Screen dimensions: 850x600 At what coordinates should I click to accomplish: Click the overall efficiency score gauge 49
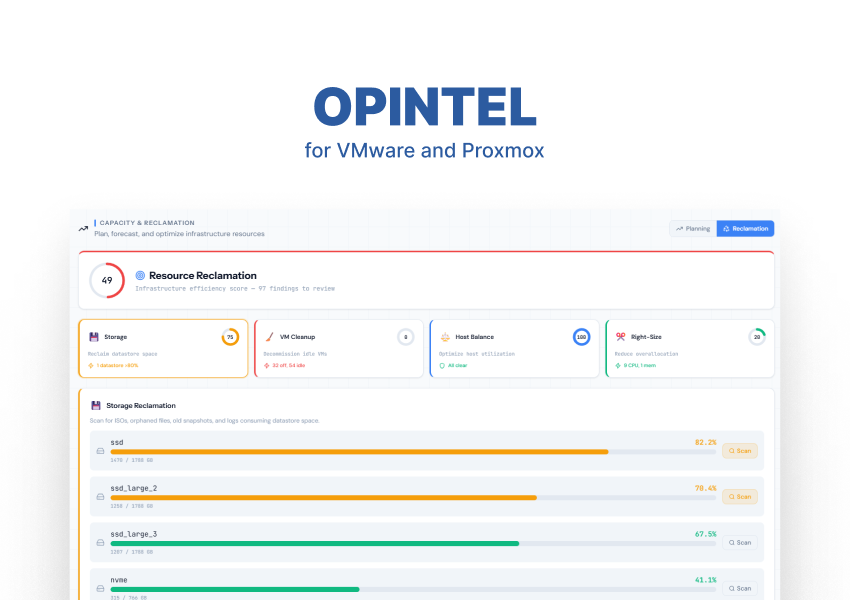pos(107,280)
